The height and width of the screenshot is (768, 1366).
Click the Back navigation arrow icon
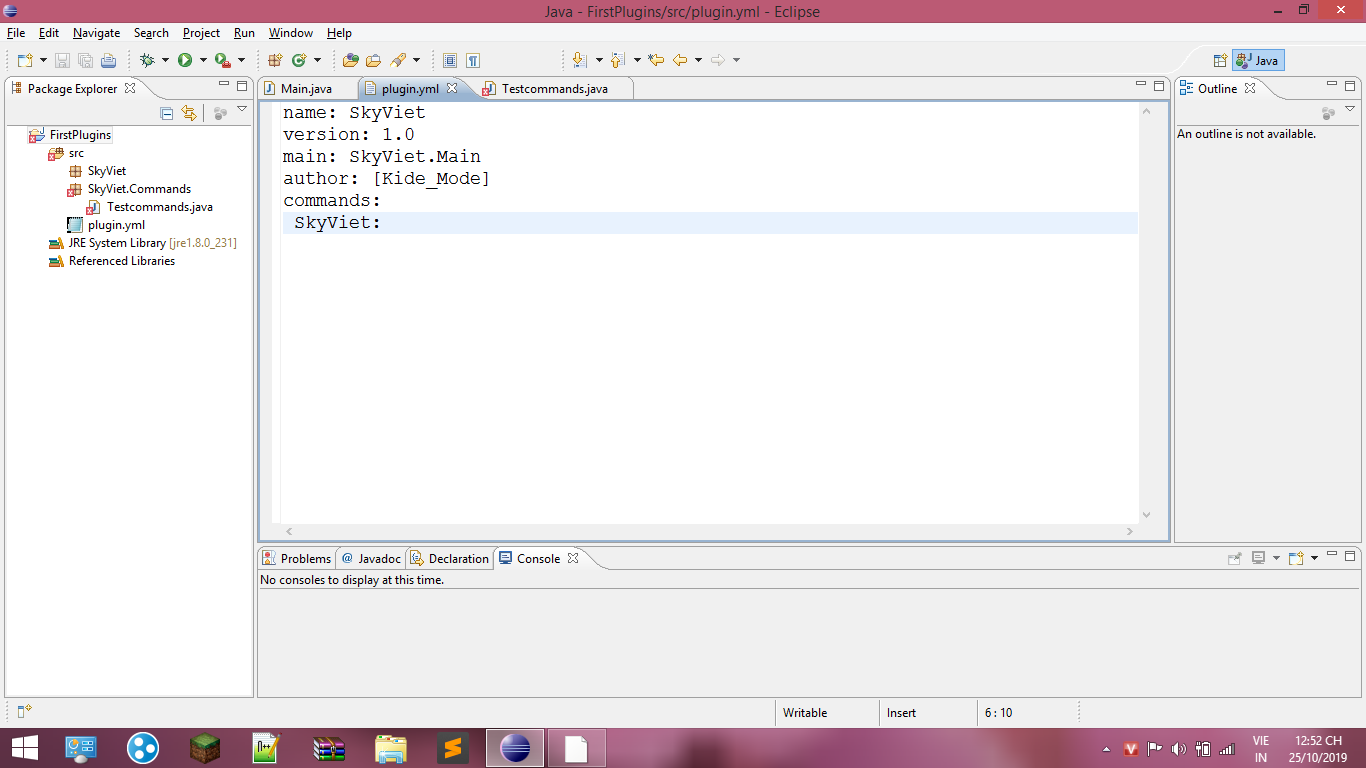[680, 60]
